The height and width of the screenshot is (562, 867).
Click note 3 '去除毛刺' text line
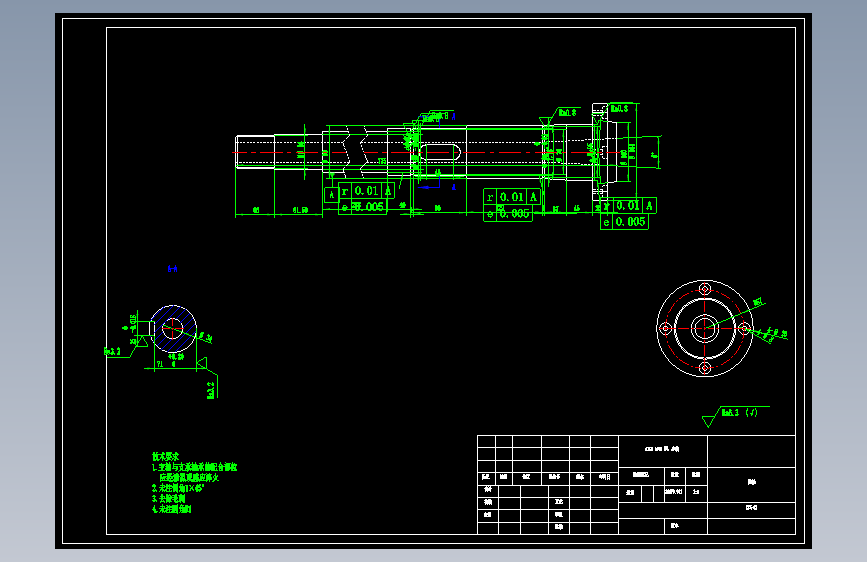169,498
